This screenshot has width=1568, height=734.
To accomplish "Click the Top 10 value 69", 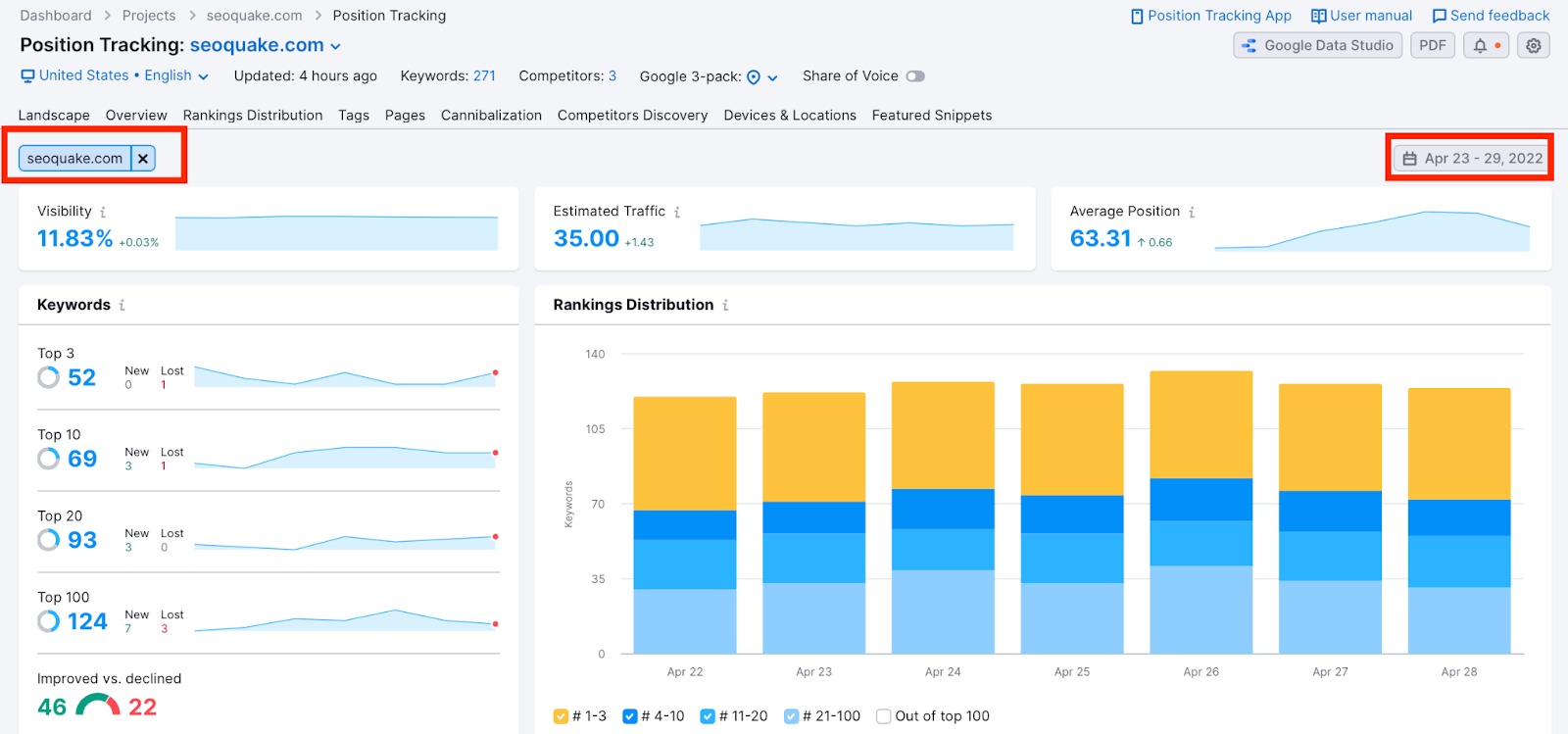I will click(82, 459).
